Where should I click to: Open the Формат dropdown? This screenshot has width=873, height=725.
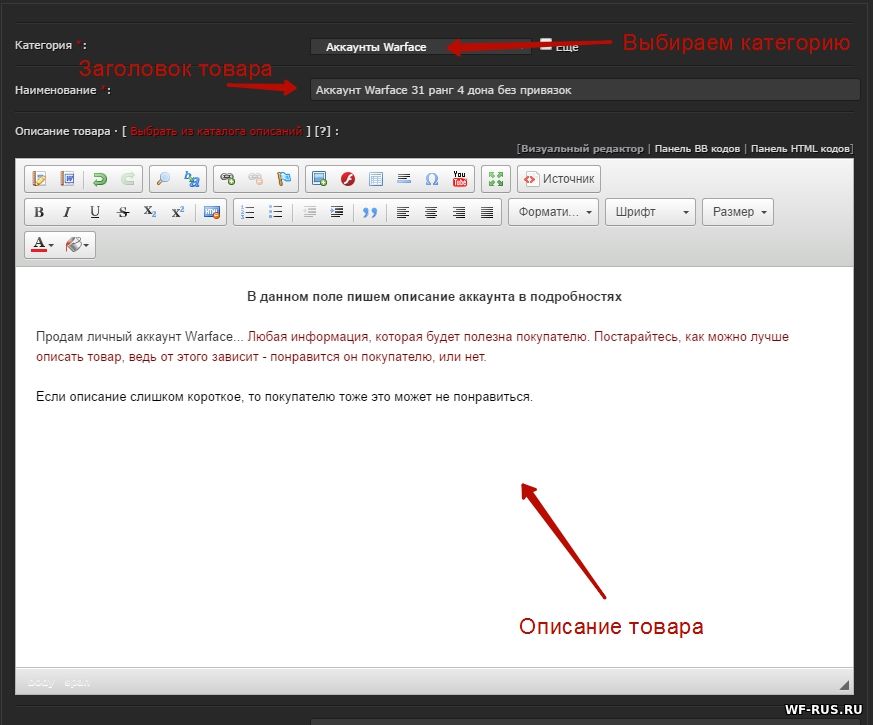(553, 212)
